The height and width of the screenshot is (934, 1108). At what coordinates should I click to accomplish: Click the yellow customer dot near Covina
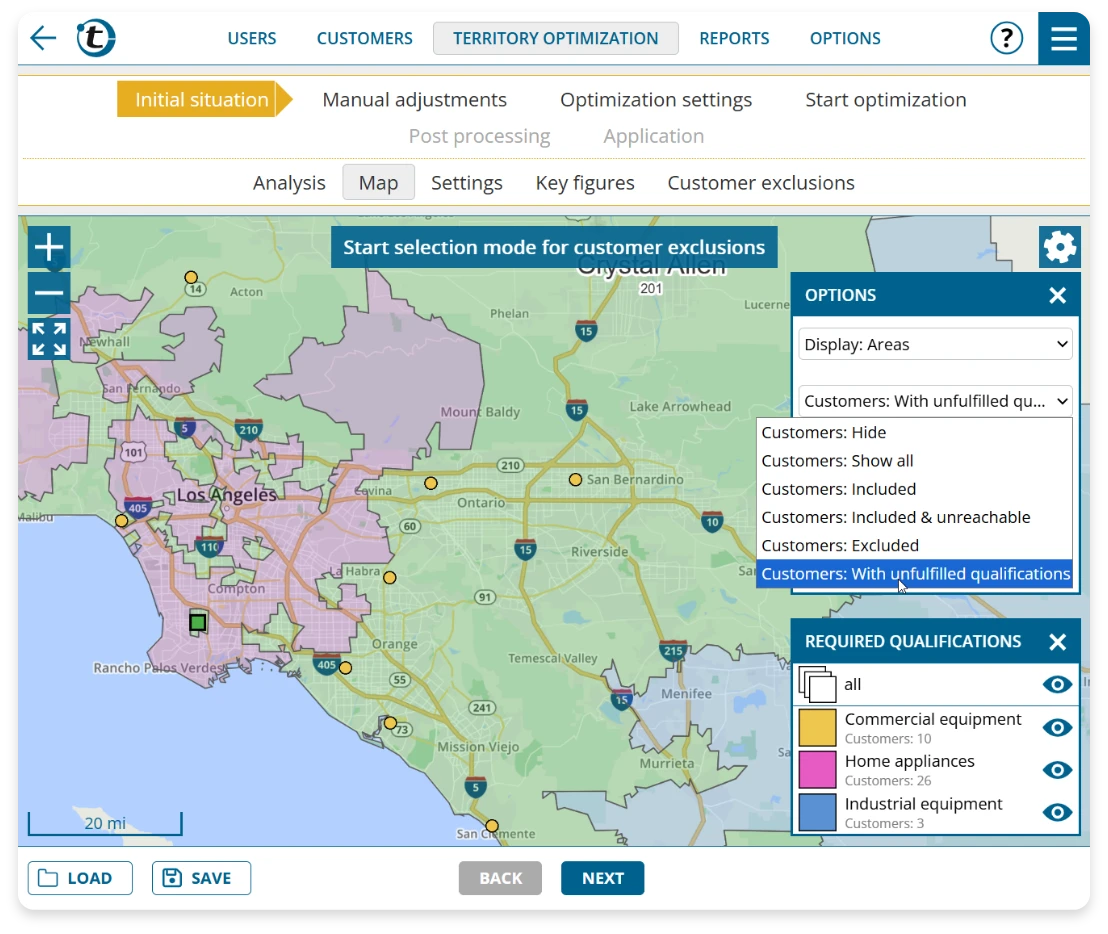[430, 483]
